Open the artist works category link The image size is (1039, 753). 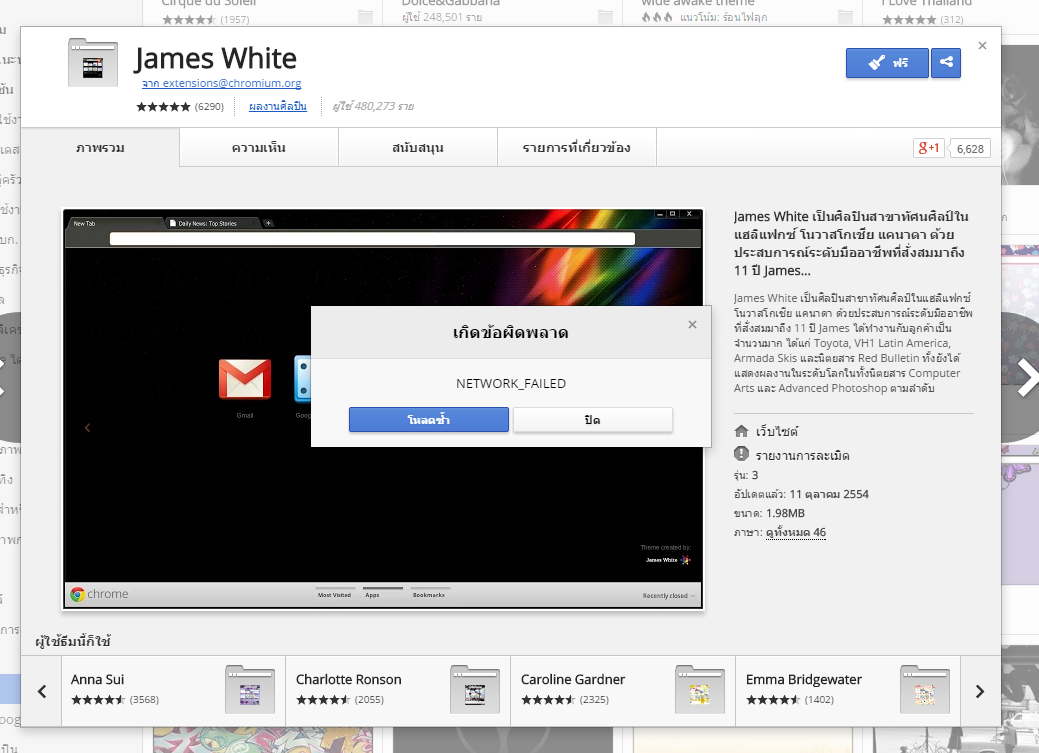pos(278,106)
